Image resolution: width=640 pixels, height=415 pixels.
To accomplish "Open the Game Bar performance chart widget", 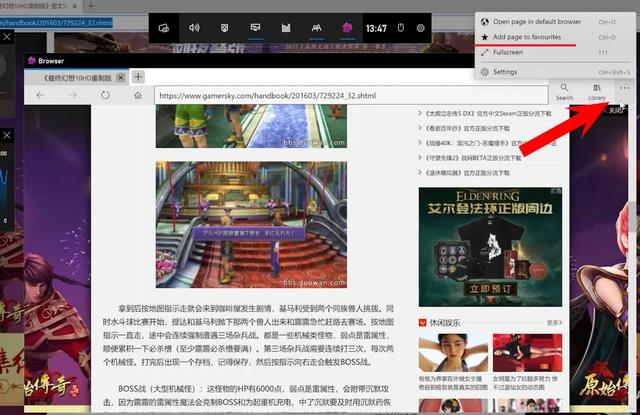I will coord(286,28).
